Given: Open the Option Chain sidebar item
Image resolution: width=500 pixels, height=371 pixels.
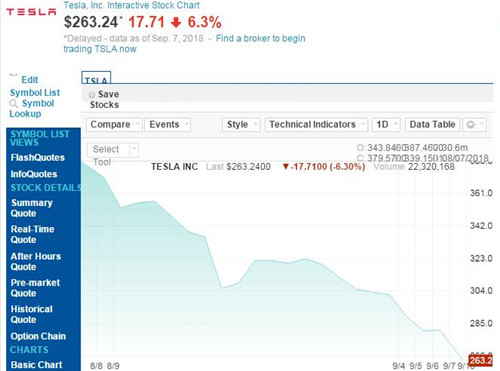Looking at the screenshot, I should (38, 336).
